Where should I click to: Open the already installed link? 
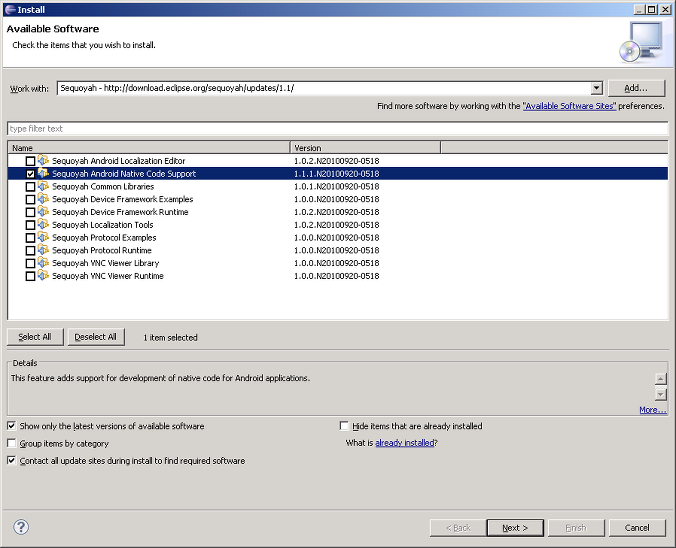point(405,443)
